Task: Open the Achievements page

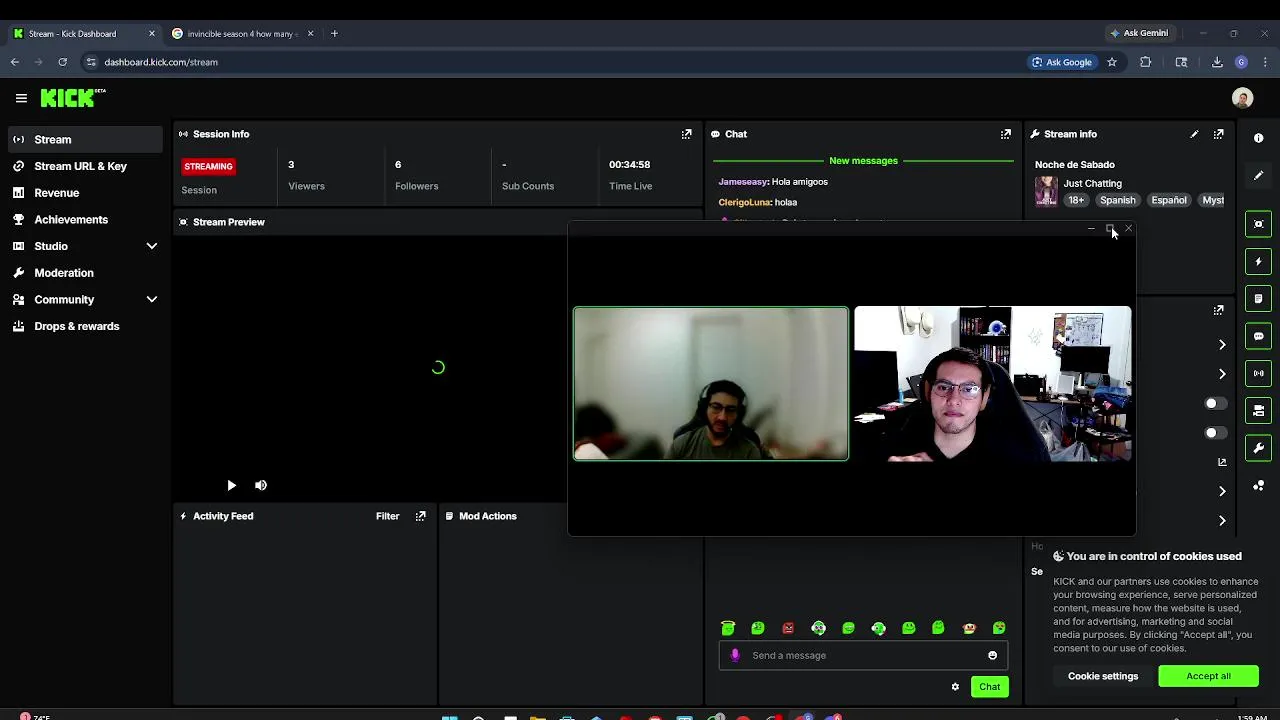Action: [84, 219]
